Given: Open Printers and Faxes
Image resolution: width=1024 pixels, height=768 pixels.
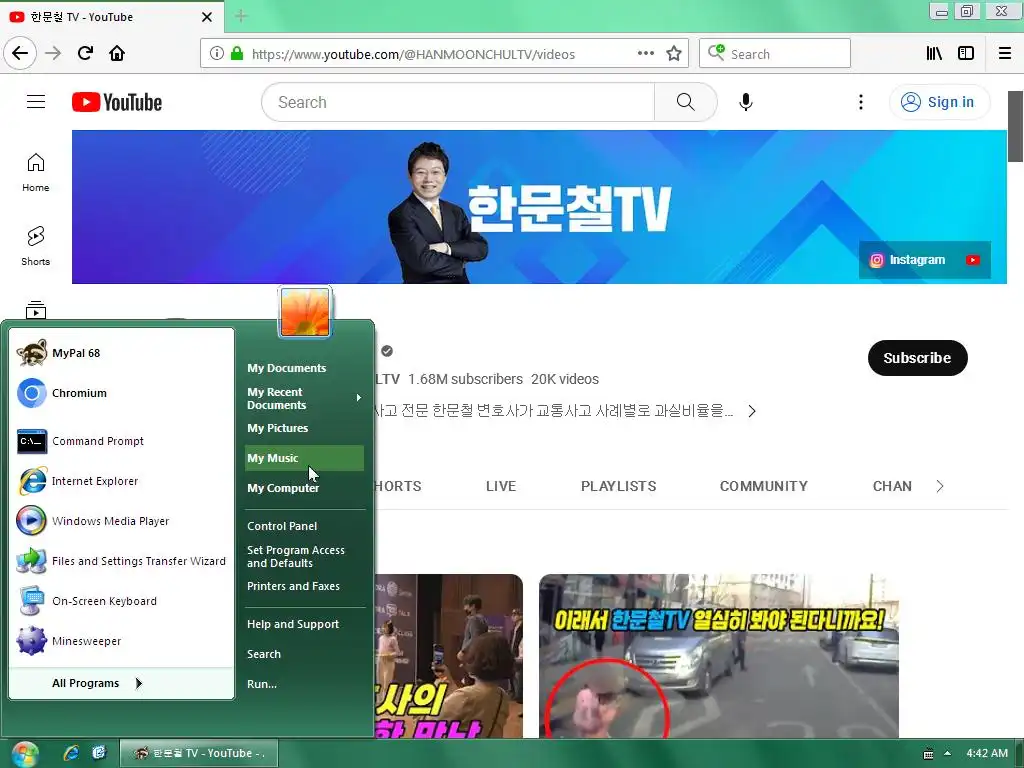Looking at the screenshot, I should [x=304, y=586].
